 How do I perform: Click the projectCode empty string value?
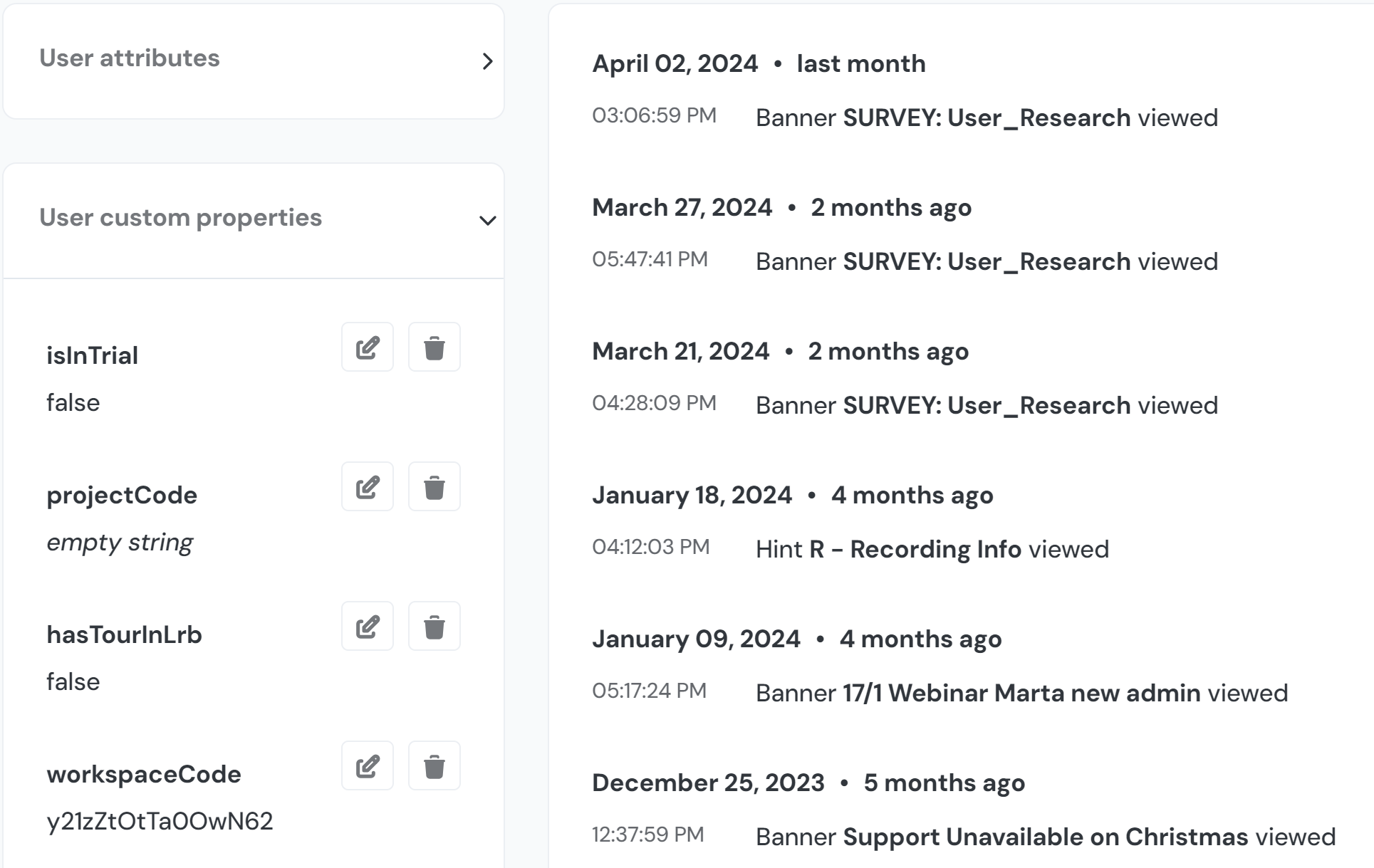120,543
